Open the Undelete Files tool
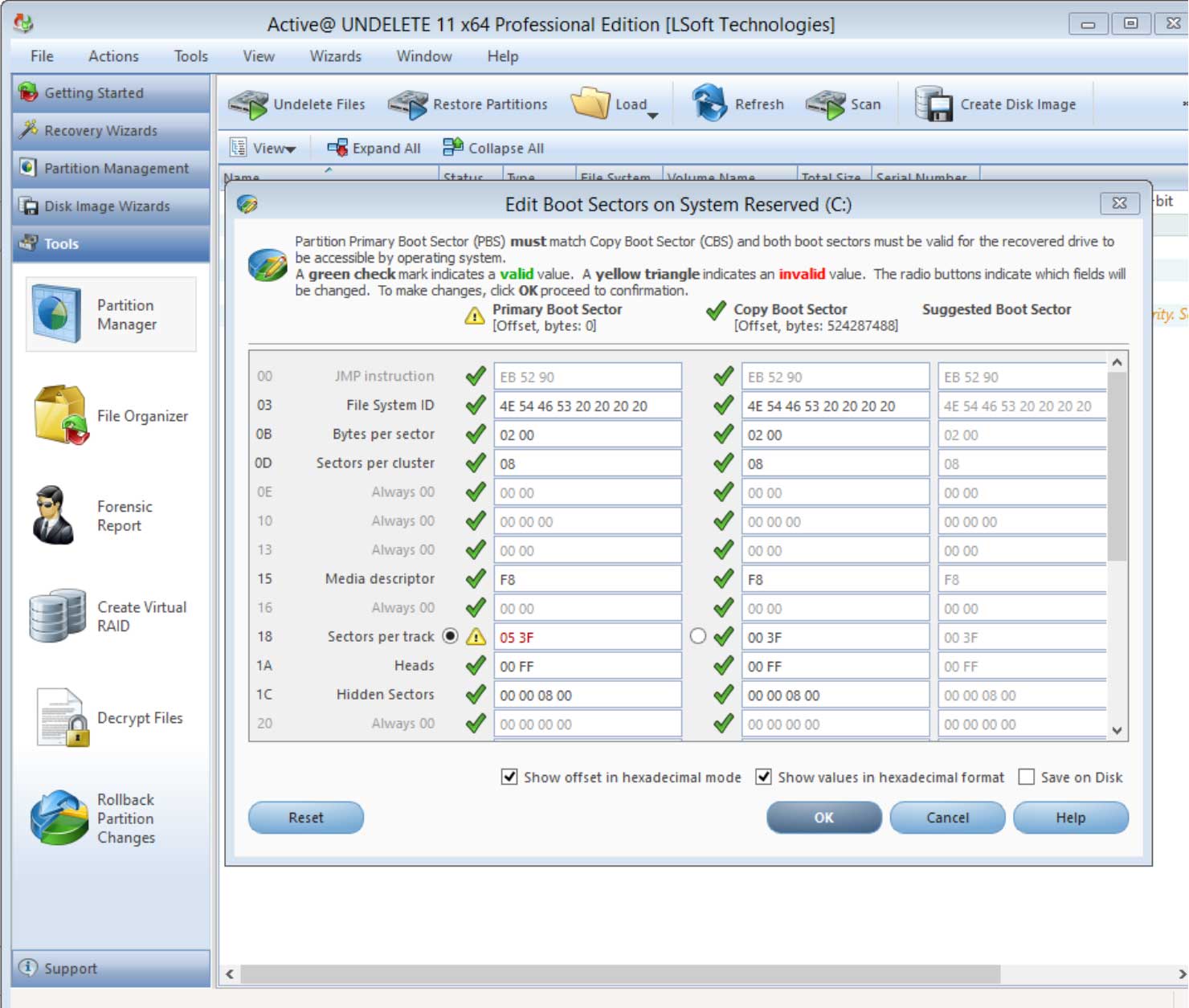 coord(297,104)
